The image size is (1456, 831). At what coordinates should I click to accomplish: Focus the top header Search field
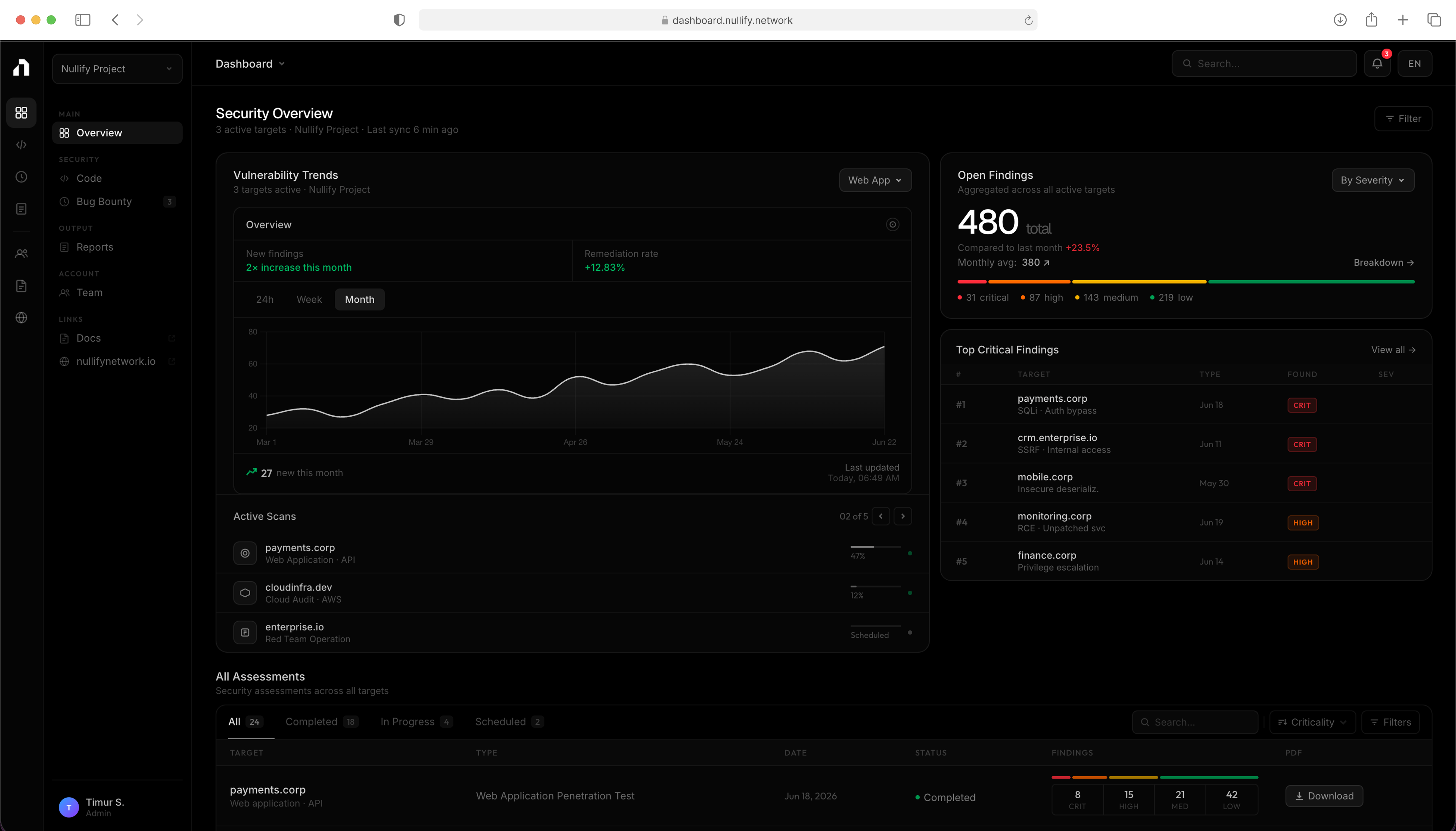pos(1264,63)
